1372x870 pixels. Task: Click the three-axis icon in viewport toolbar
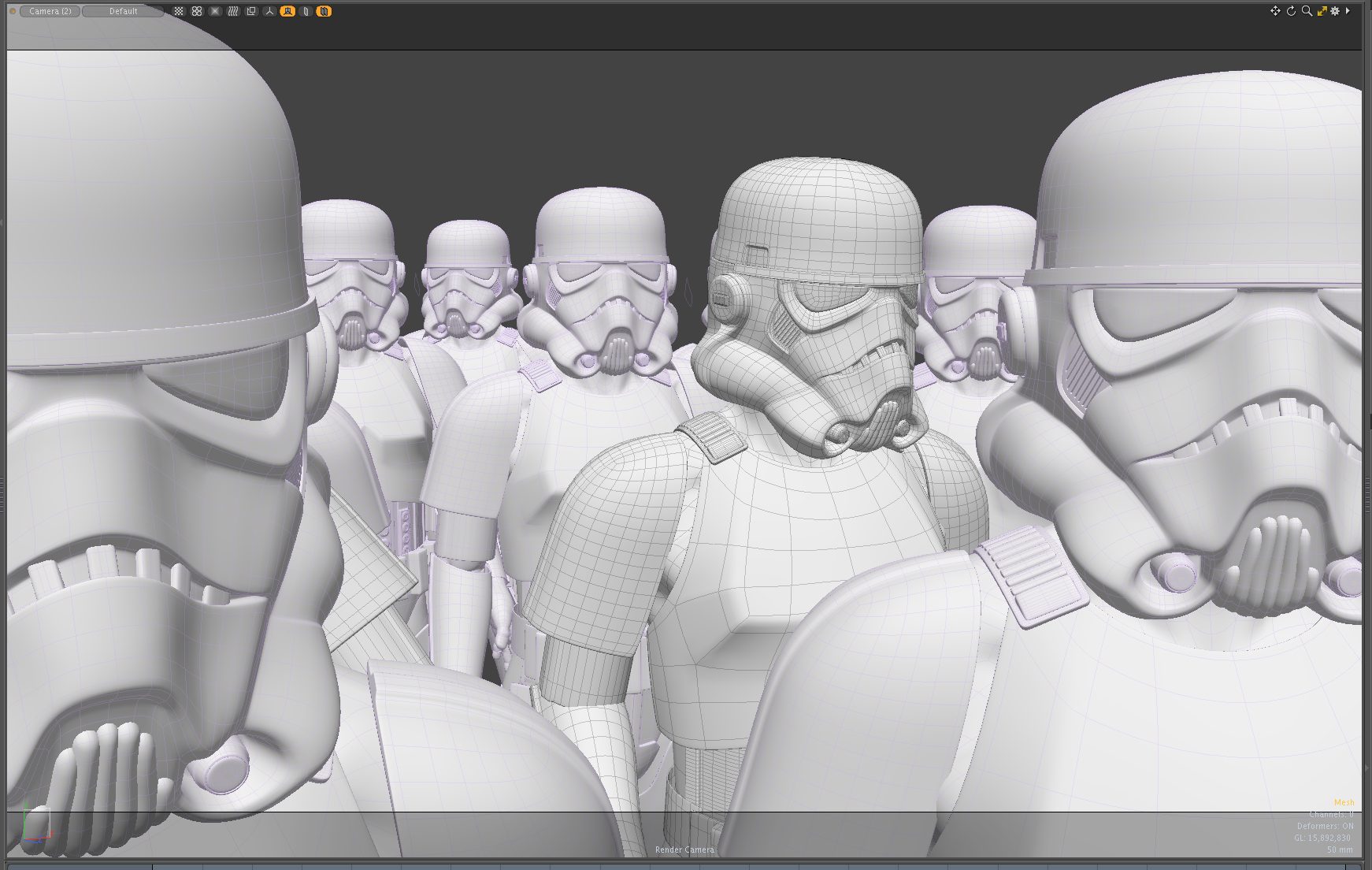pos(269,11)
